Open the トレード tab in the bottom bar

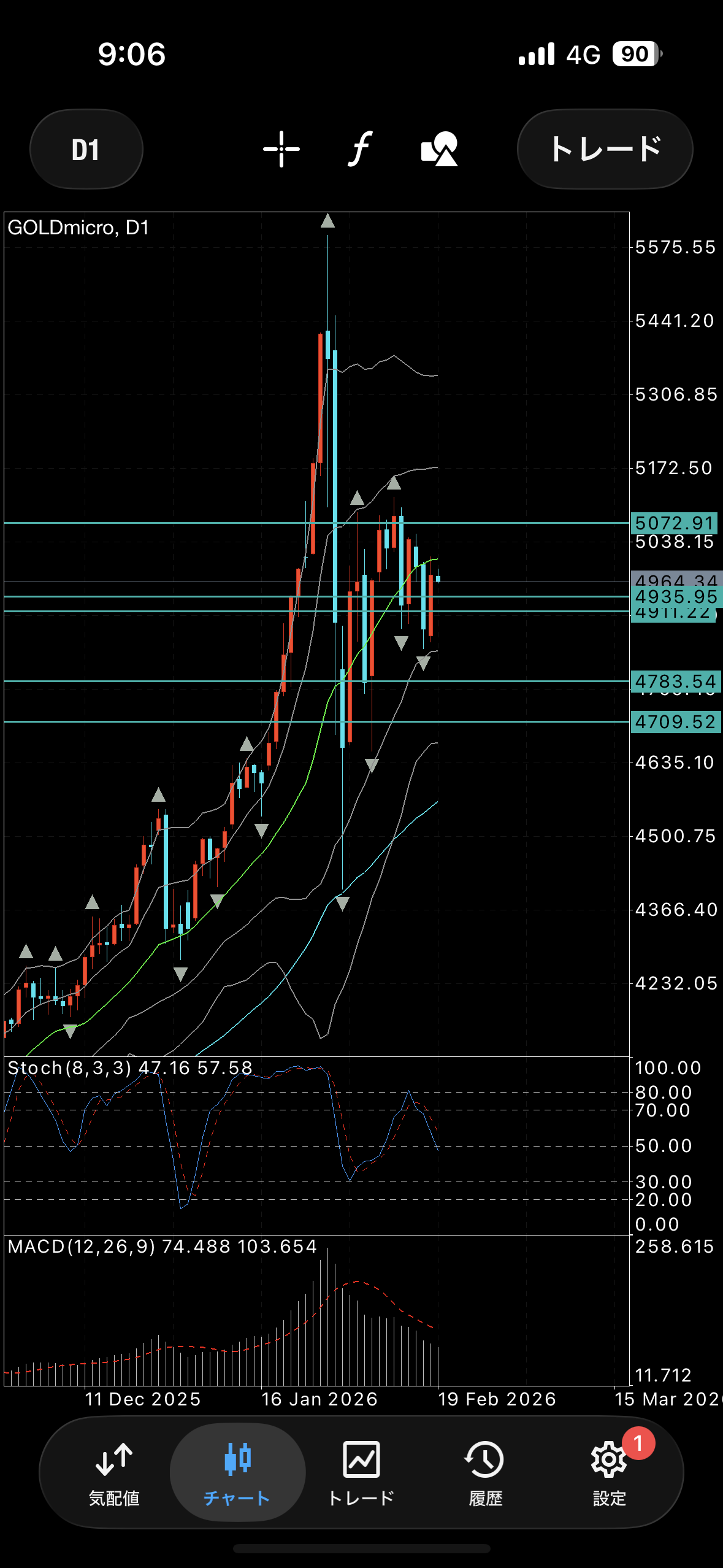(x=361, y=1474)
